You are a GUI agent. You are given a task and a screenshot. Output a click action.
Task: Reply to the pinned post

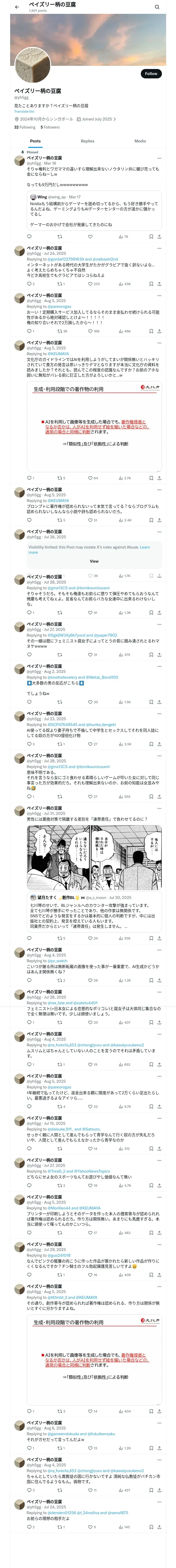point(29,237)
